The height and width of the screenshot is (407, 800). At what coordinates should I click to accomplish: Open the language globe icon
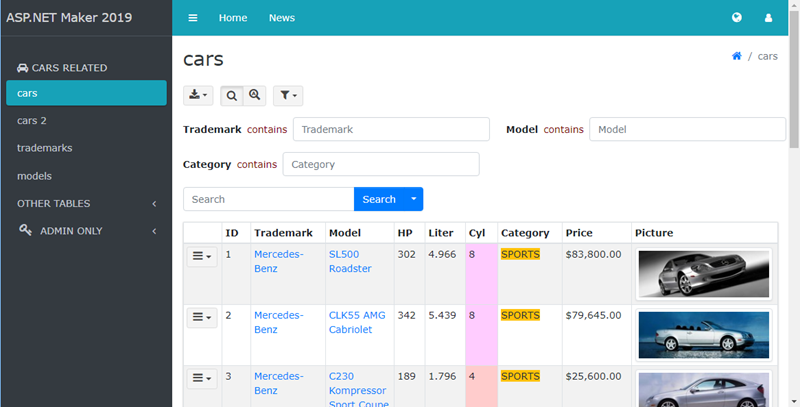(736, 17)
